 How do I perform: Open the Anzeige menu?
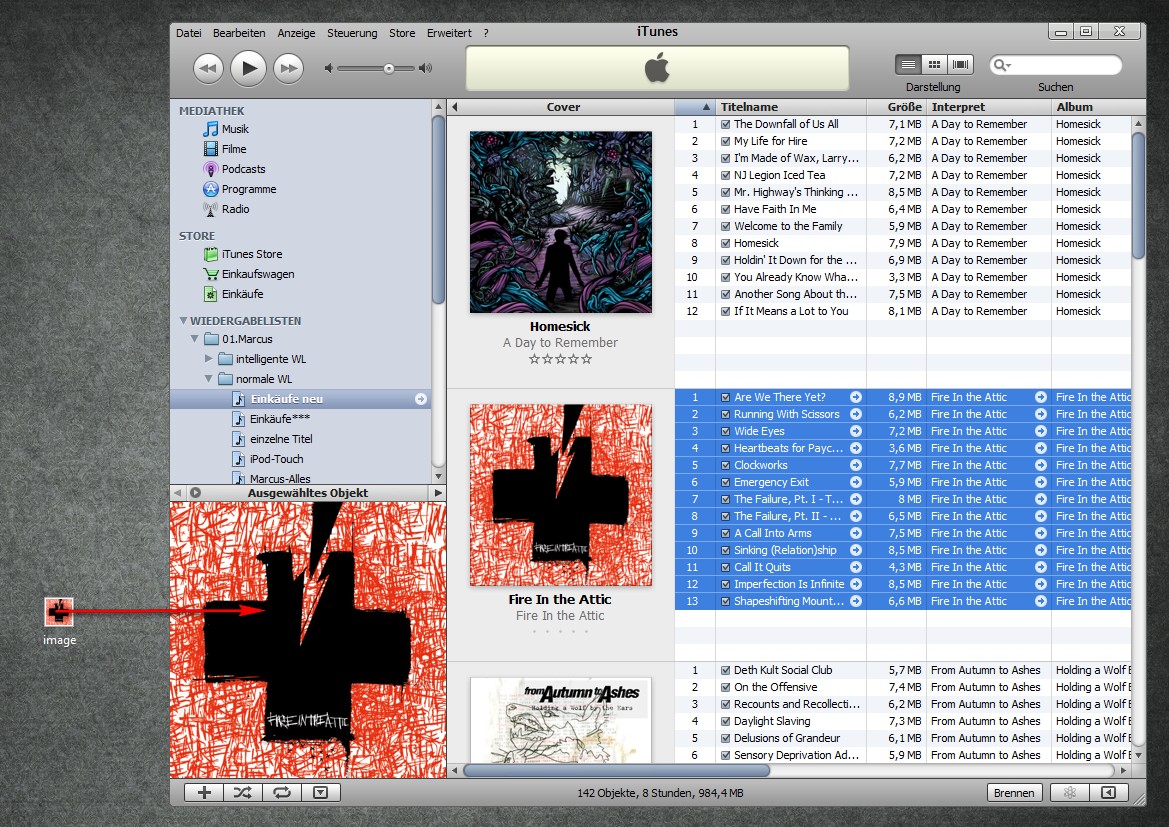(x=296, y=33)
